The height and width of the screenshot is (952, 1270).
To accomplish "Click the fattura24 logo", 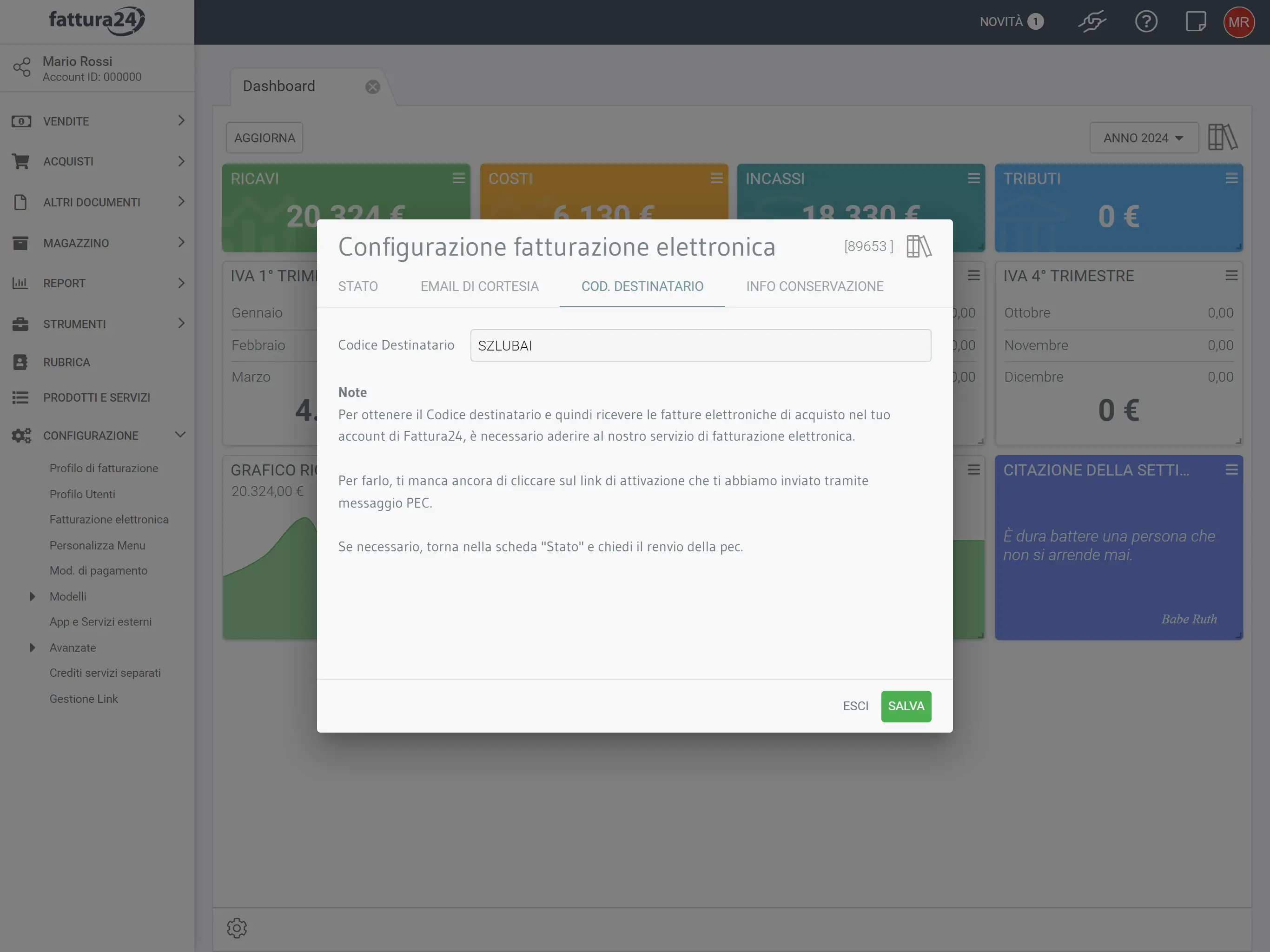I will click(97, 20).
